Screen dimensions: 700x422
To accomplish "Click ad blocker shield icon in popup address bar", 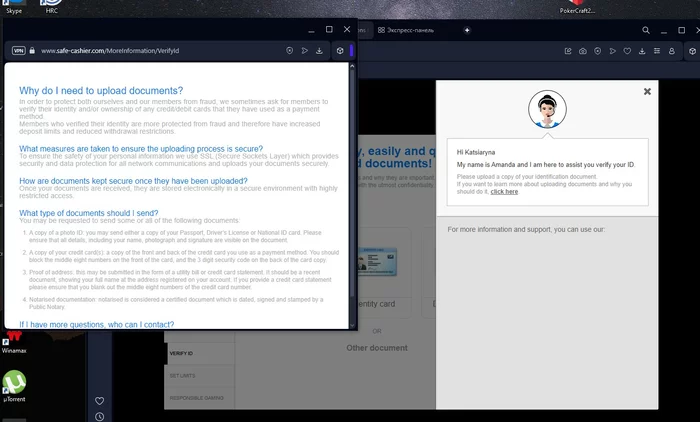I will [290, 51].
